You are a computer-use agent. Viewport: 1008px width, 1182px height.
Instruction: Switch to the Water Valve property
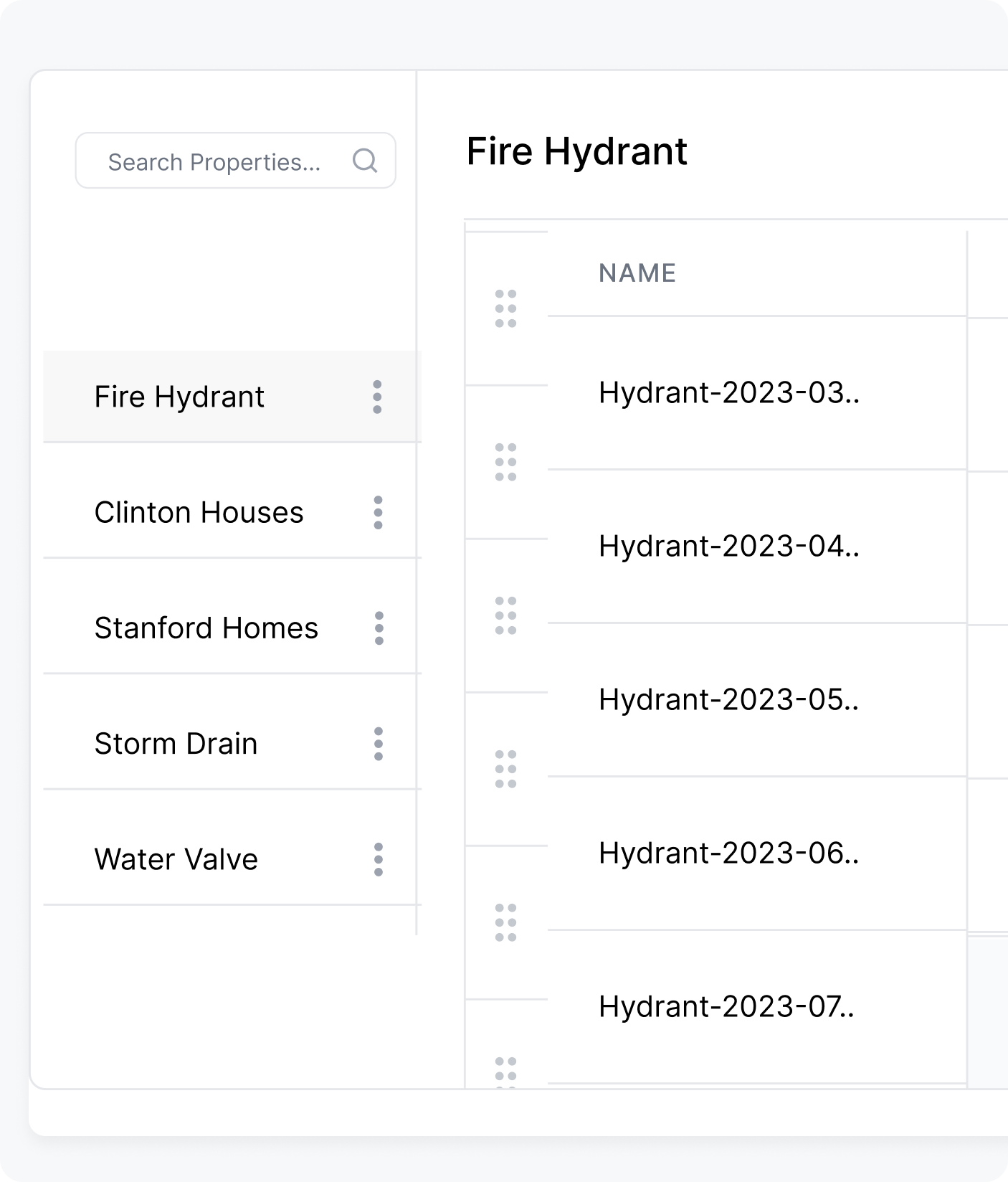click(x=176, y=859)
